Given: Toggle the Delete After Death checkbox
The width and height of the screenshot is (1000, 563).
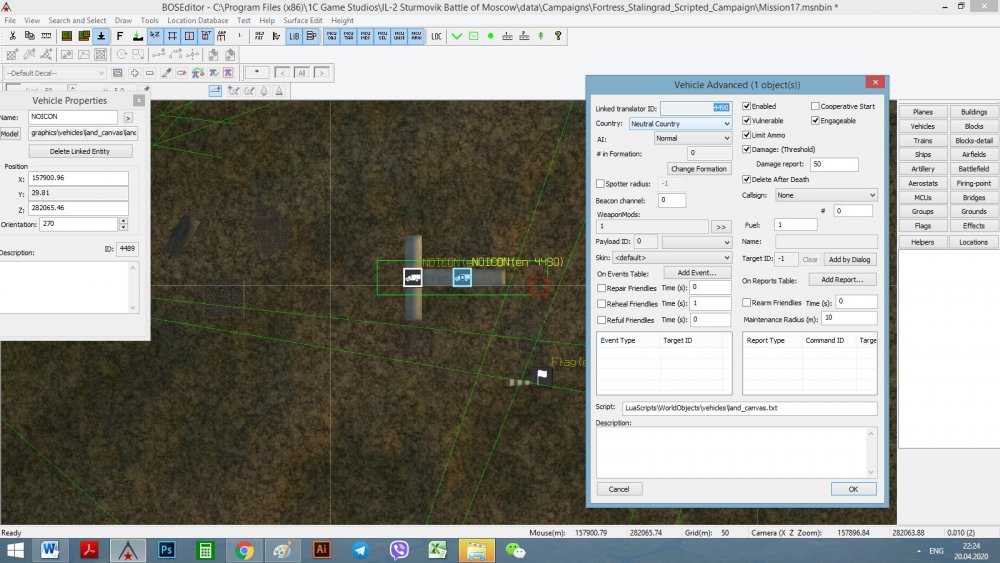Looking at the screenshot, I should point(746,179).
